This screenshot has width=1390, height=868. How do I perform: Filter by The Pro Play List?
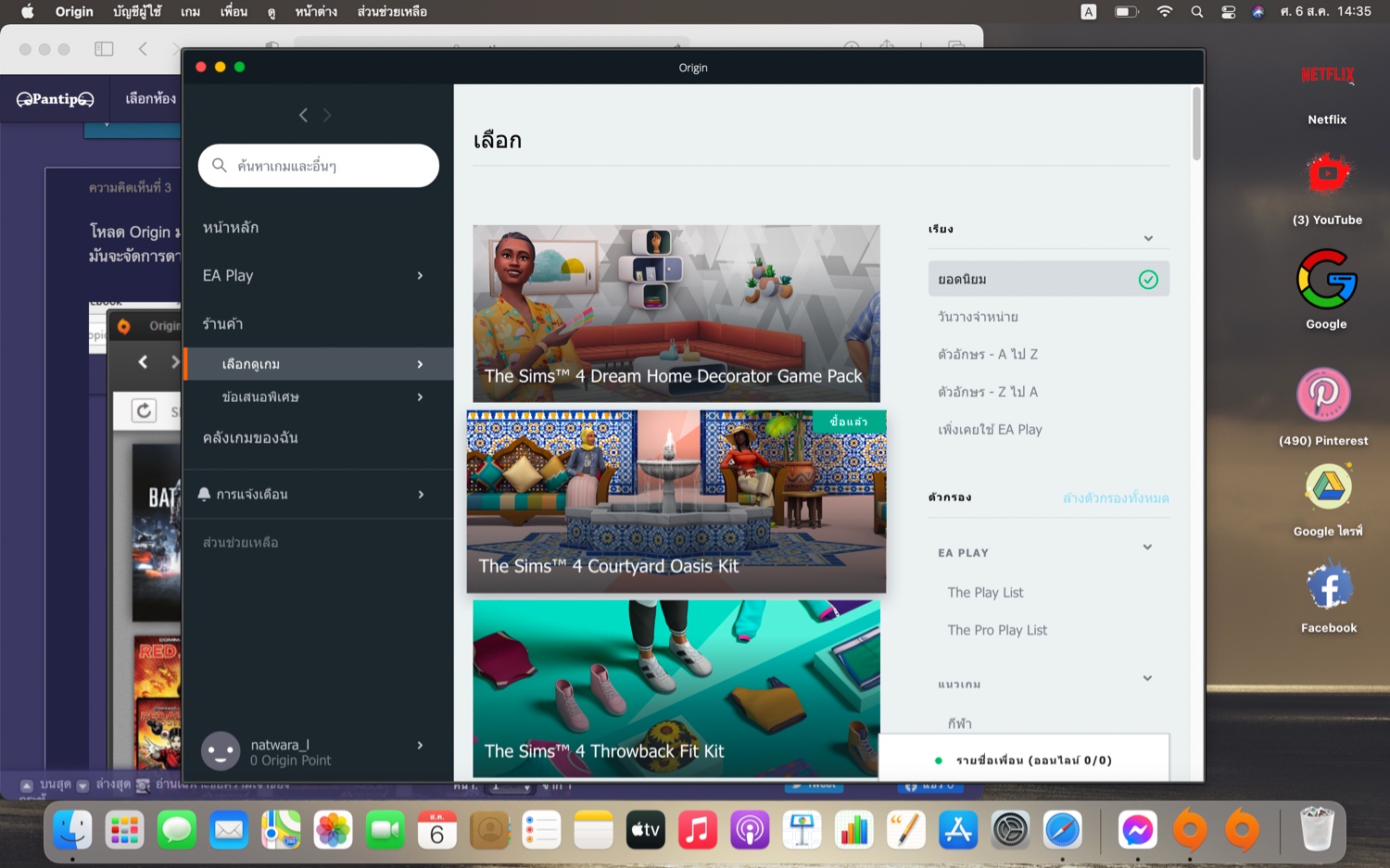pyautogui.click(x=997, y=630)
